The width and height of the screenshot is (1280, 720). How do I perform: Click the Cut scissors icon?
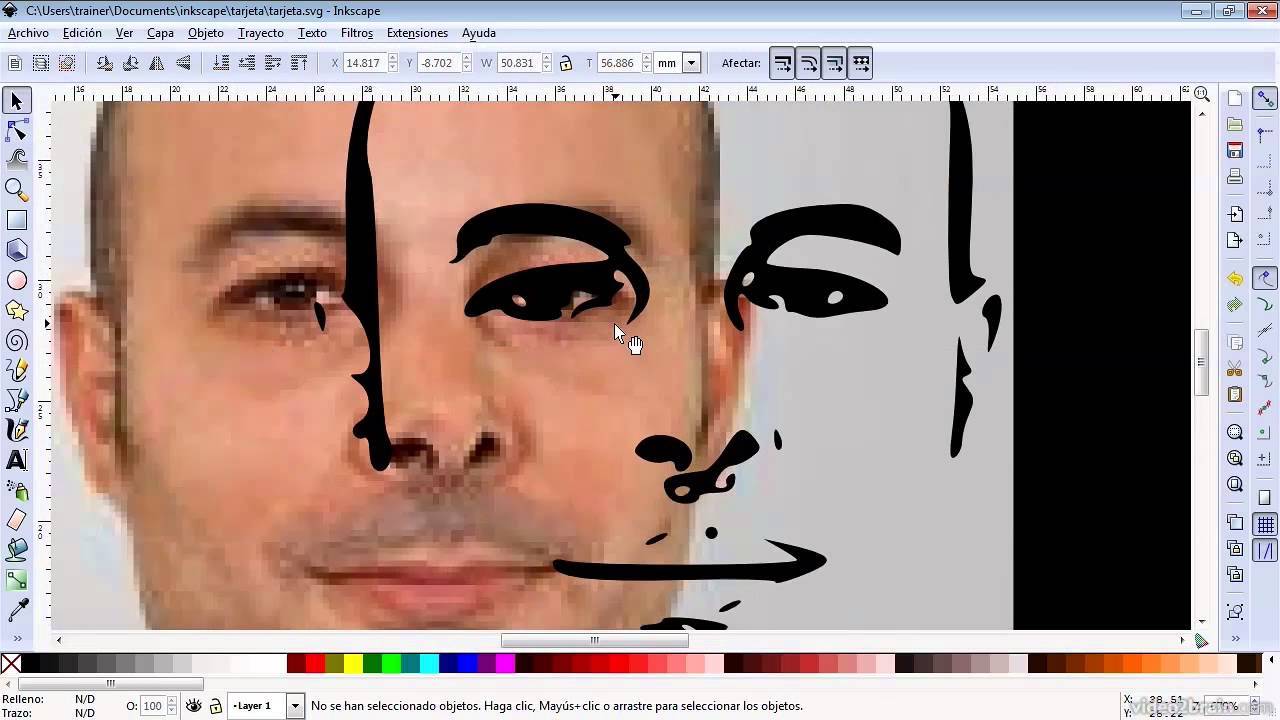click(x=1235, y=369)
